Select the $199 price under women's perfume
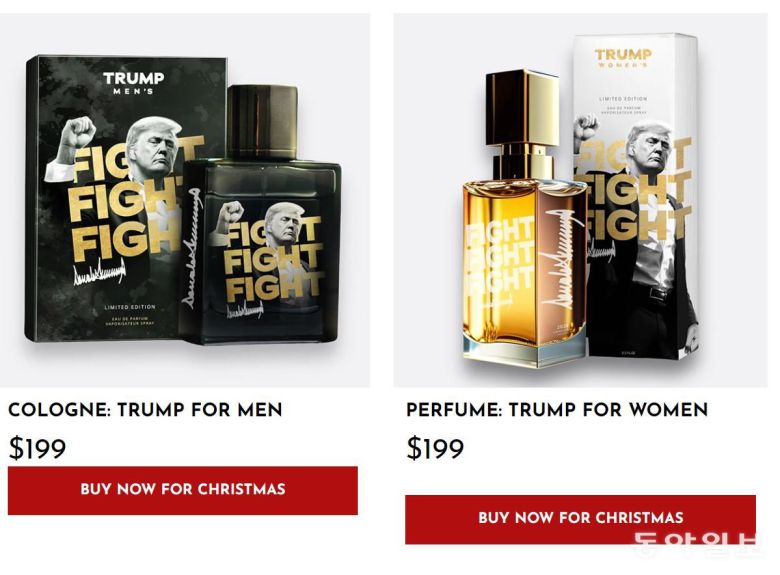 (435, 449)
